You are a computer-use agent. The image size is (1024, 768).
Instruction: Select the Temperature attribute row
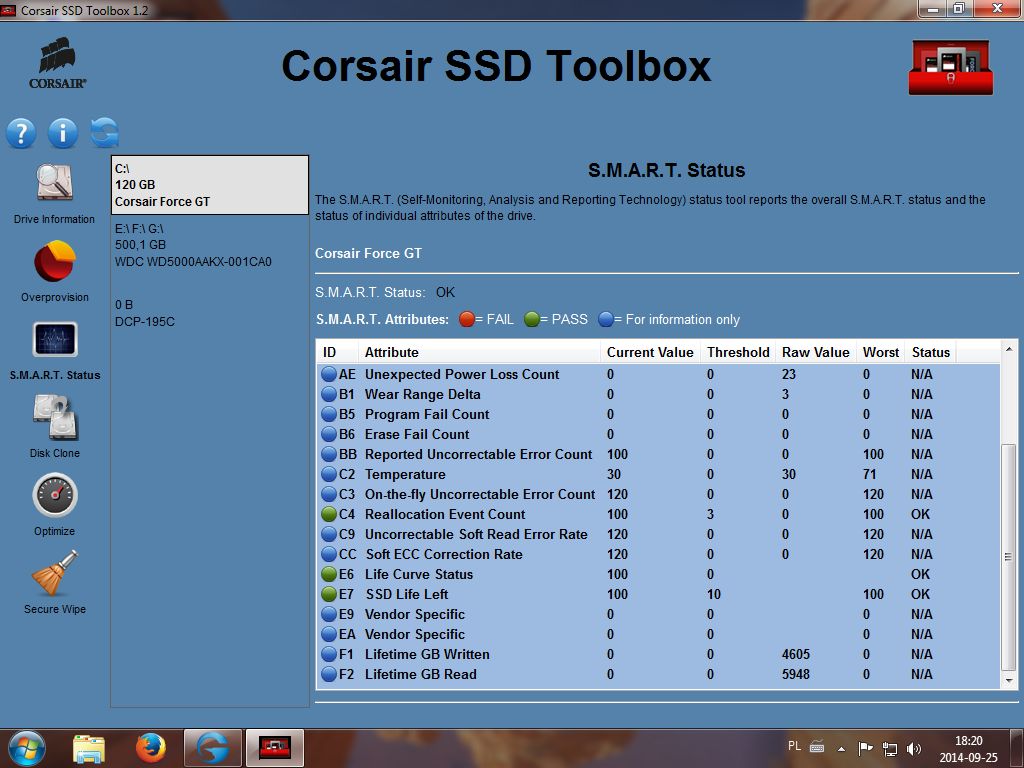(x=658, y=474)
